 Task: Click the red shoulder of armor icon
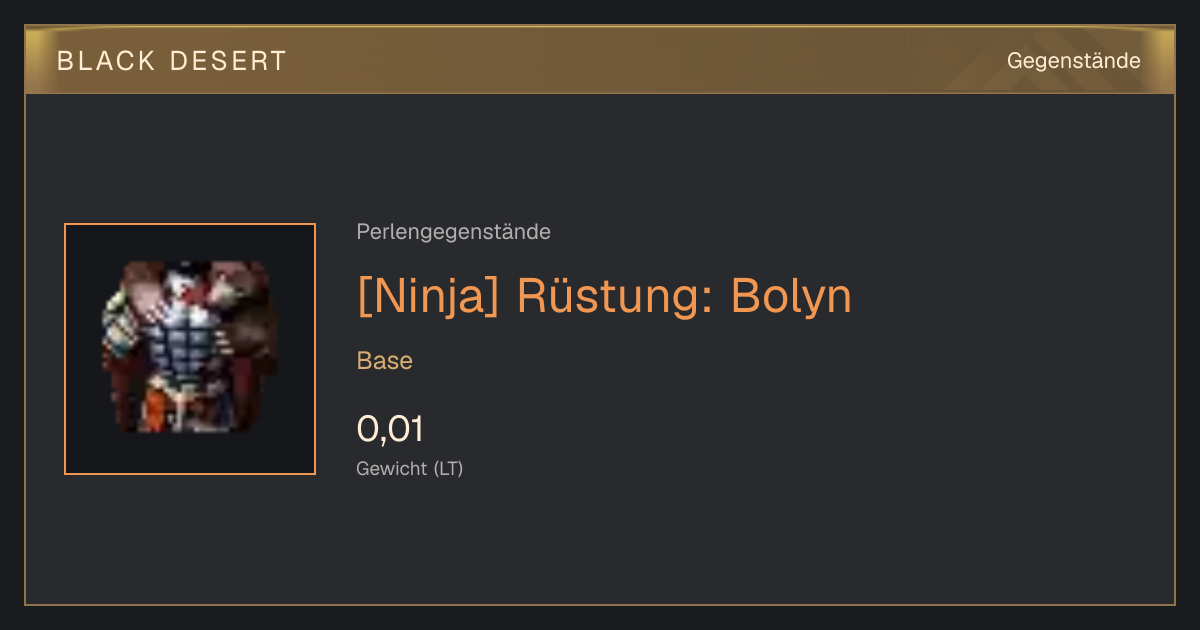point(242,285)
